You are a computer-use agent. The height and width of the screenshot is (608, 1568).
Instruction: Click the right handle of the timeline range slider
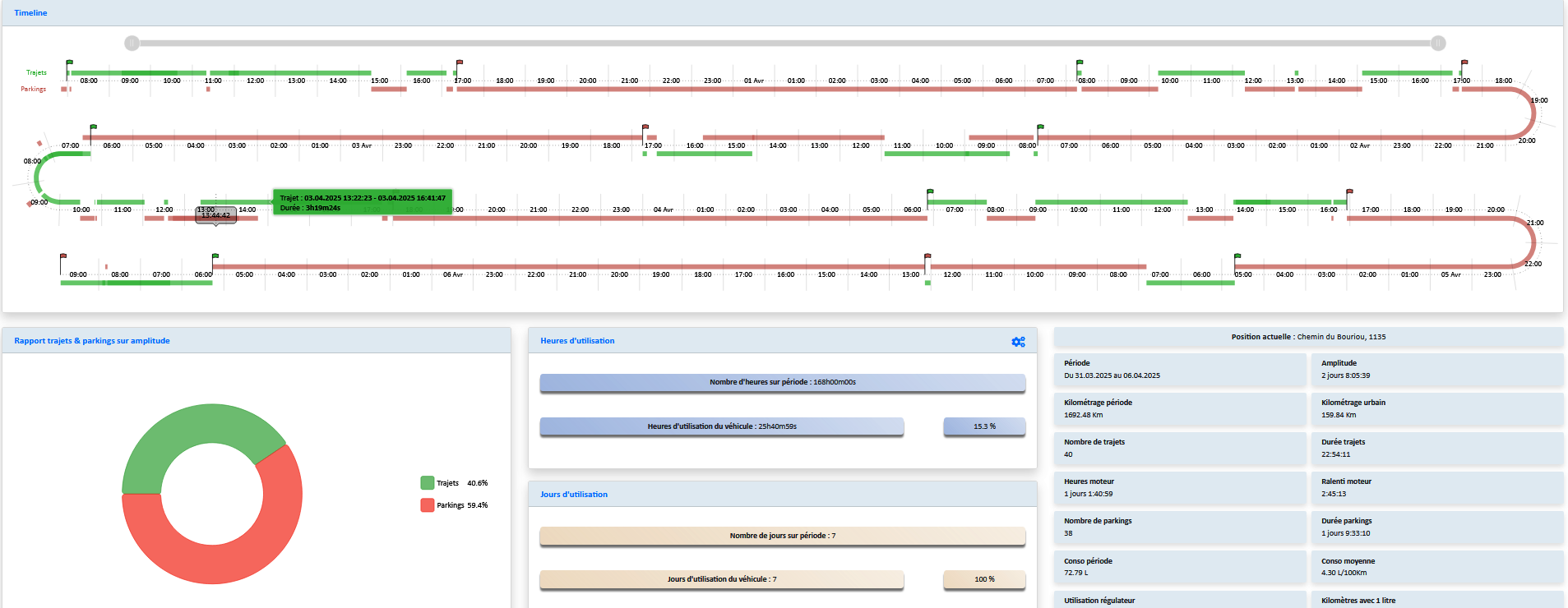tap(1438, 43)
